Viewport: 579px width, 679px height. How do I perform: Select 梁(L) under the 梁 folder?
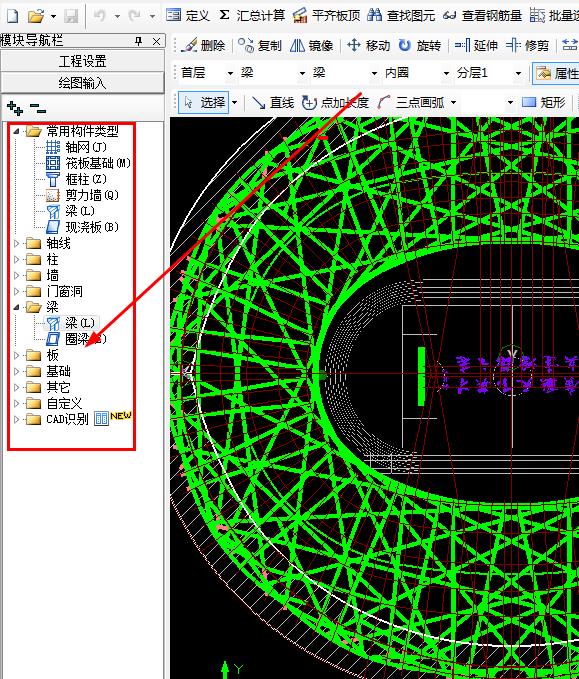coord(72,323)
